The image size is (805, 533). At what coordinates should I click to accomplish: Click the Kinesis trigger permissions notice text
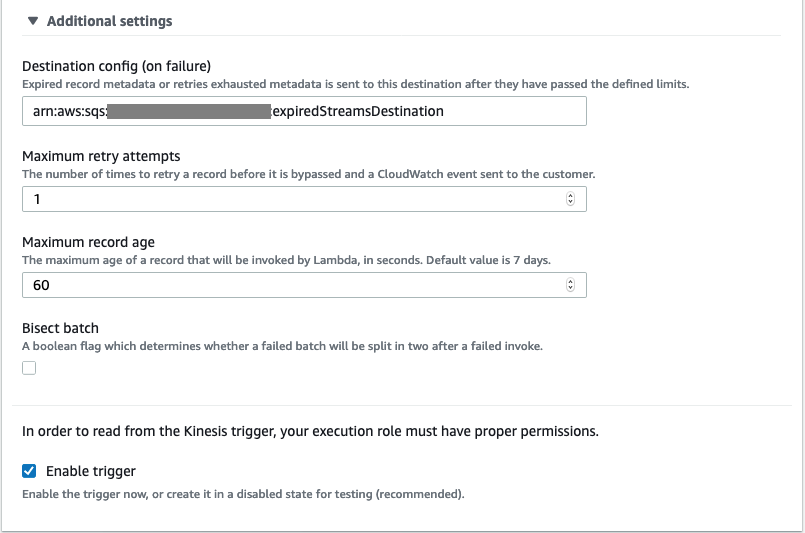(x=310, y=432)
